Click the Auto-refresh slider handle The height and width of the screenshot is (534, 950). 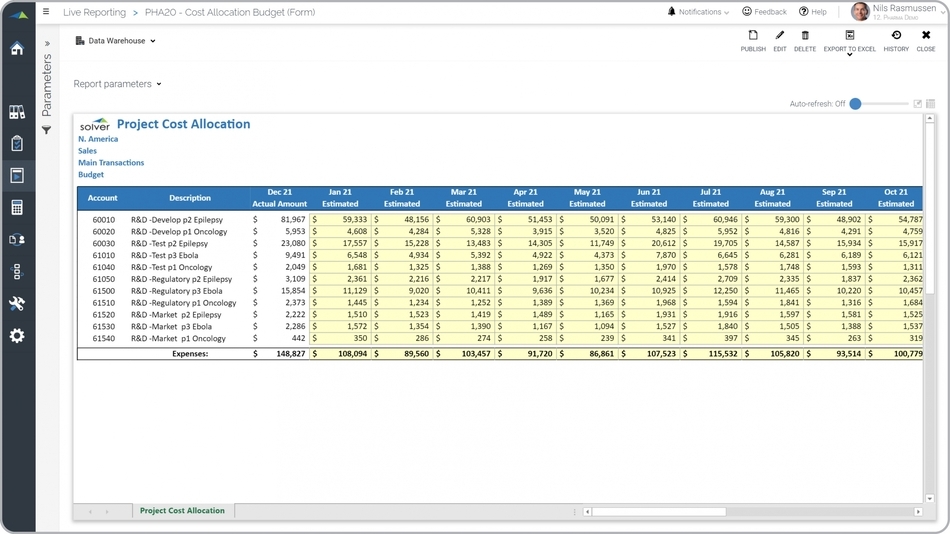pos(855,104)
